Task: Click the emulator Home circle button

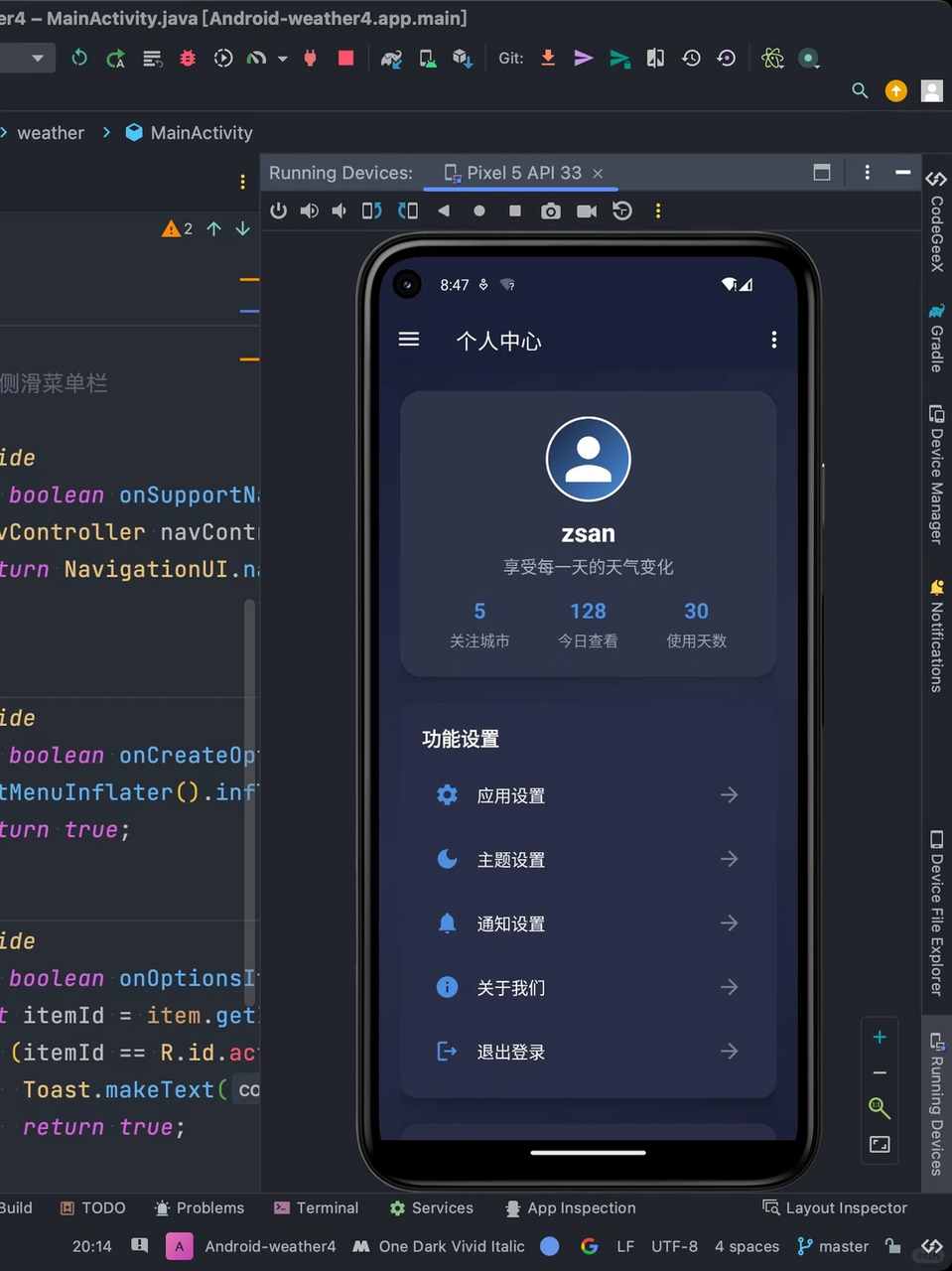Action: (479, 211)
